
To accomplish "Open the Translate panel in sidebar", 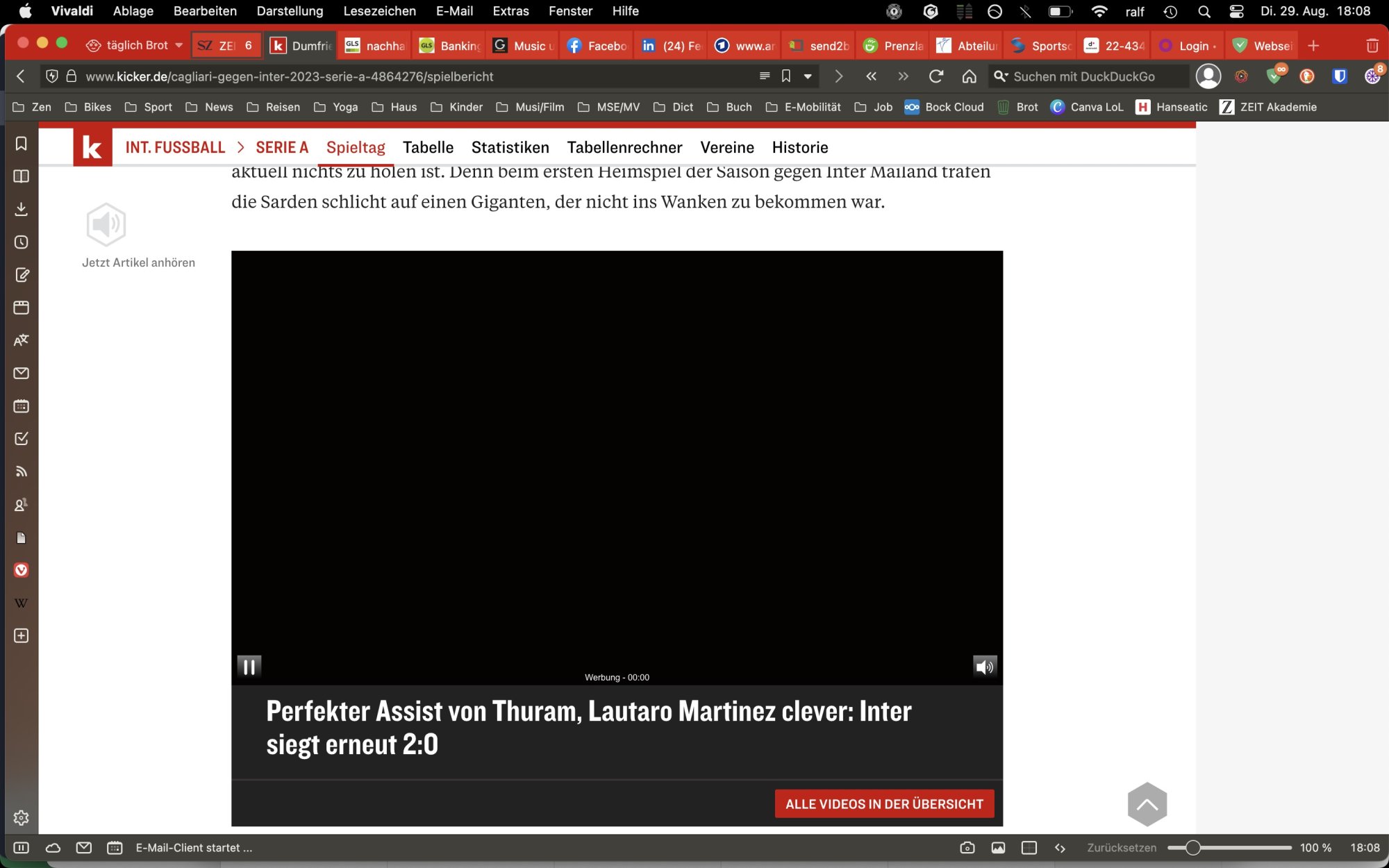I will 21,340.
